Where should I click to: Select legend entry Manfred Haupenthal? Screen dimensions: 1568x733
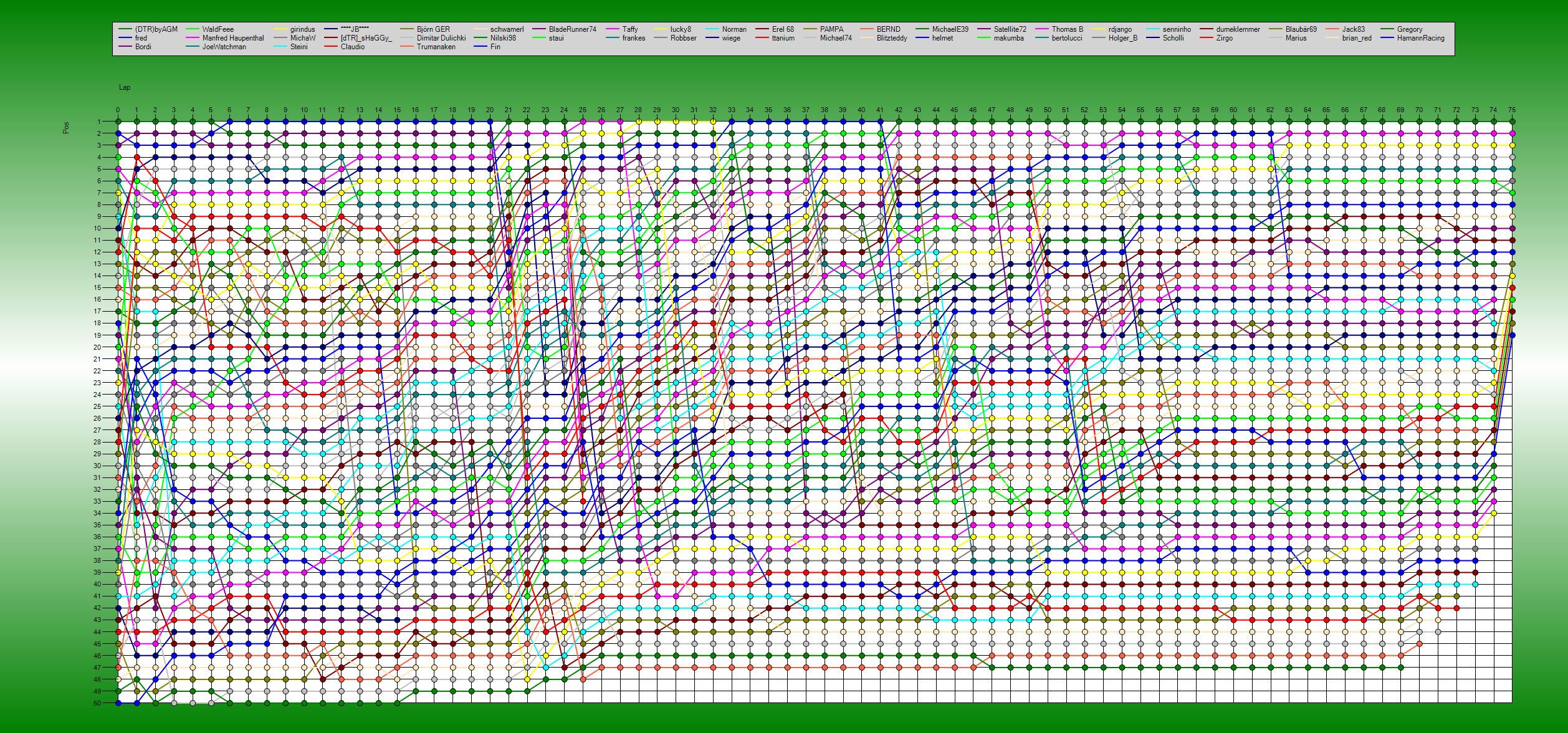point(233,38)
